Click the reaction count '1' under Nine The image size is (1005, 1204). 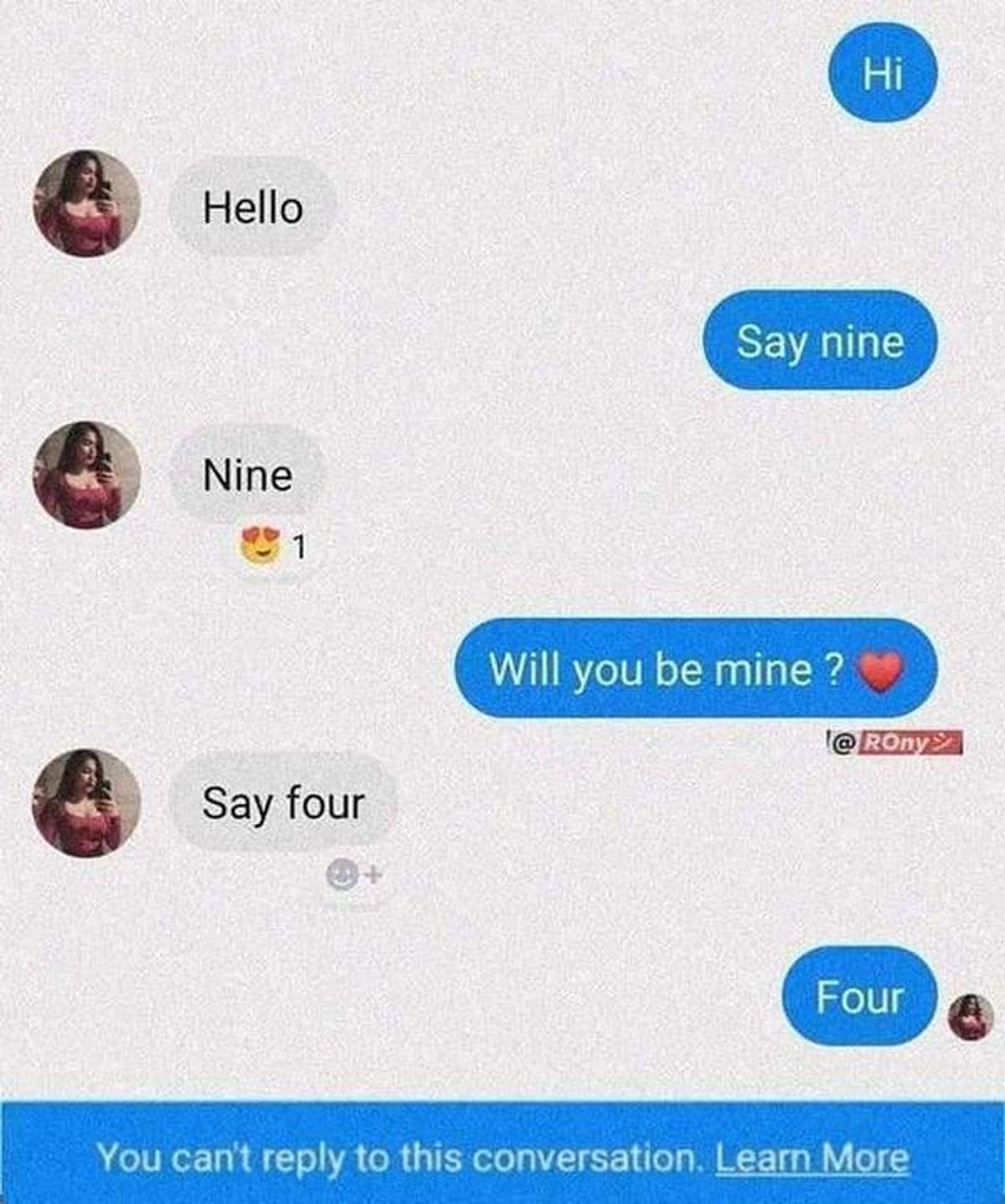pos(301,548)
